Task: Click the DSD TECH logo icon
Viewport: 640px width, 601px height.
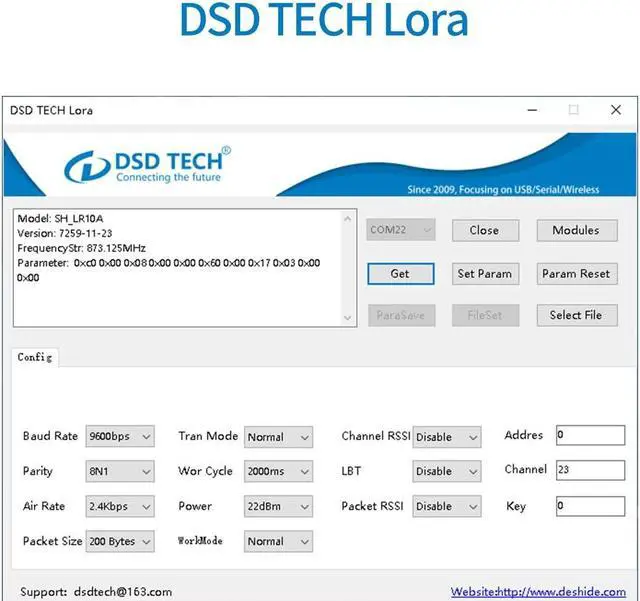Action: click(x=87, y=167)
